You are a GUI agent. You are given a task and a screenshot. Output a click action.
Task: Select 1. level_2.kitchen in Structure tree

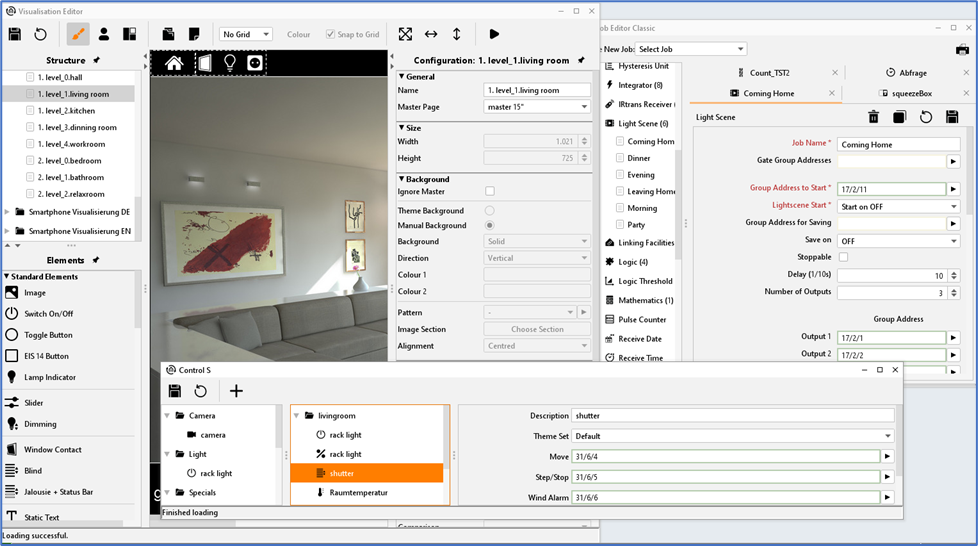pyautogui.click(x=66, y=111)
